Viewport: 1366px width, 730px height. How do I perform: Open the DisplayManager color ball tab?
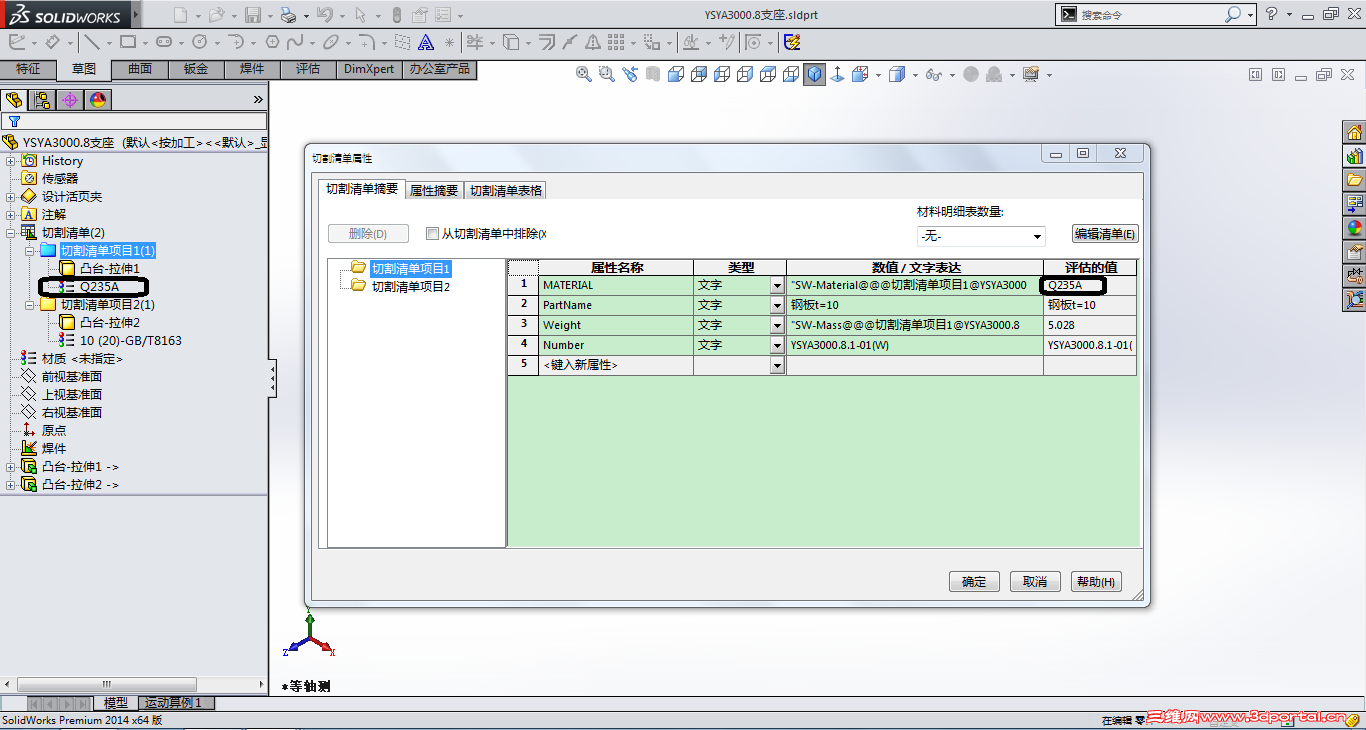pos(97,99)
